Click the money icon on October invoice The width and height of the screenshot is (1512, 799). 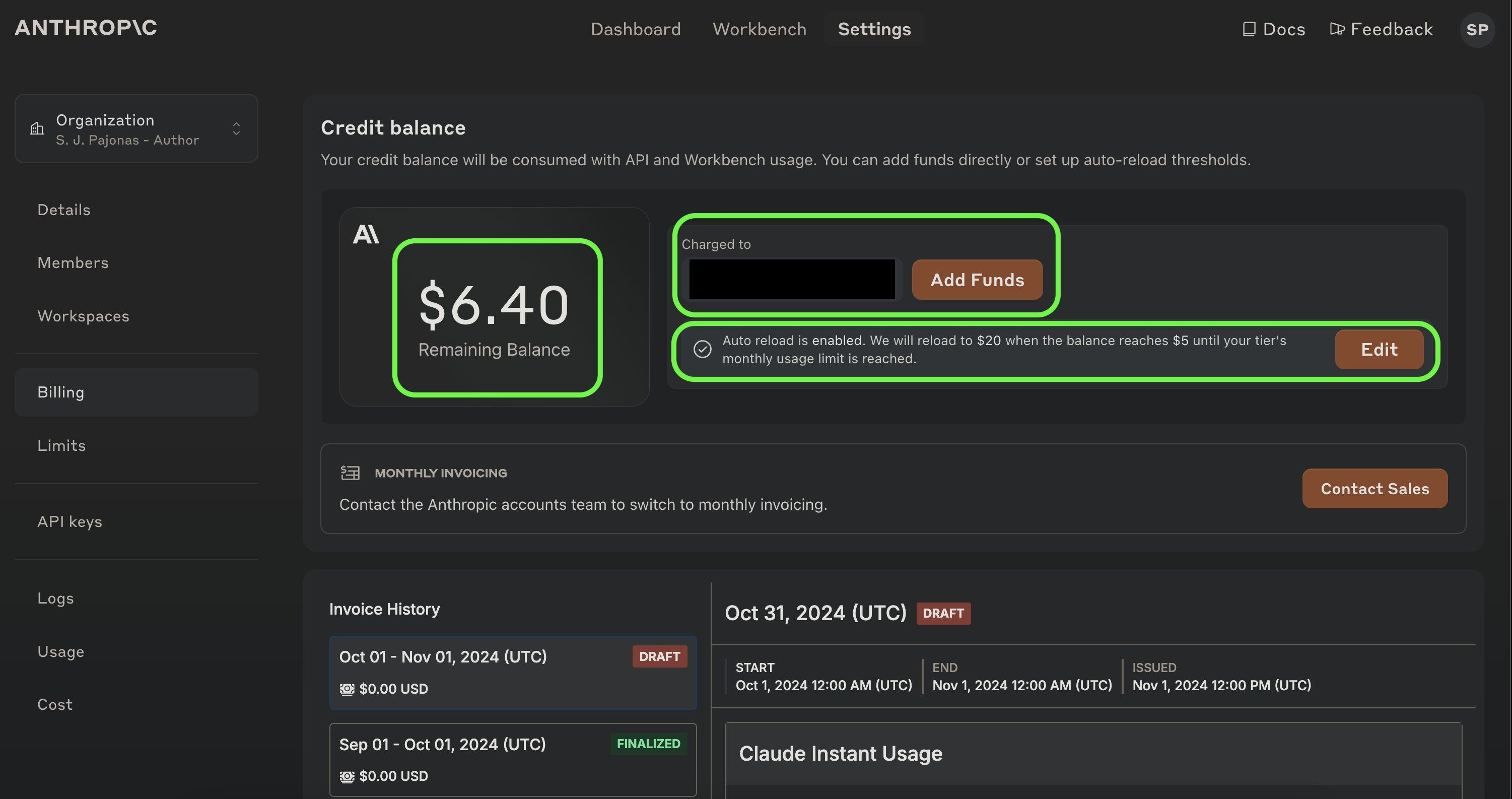coord(347,689)
